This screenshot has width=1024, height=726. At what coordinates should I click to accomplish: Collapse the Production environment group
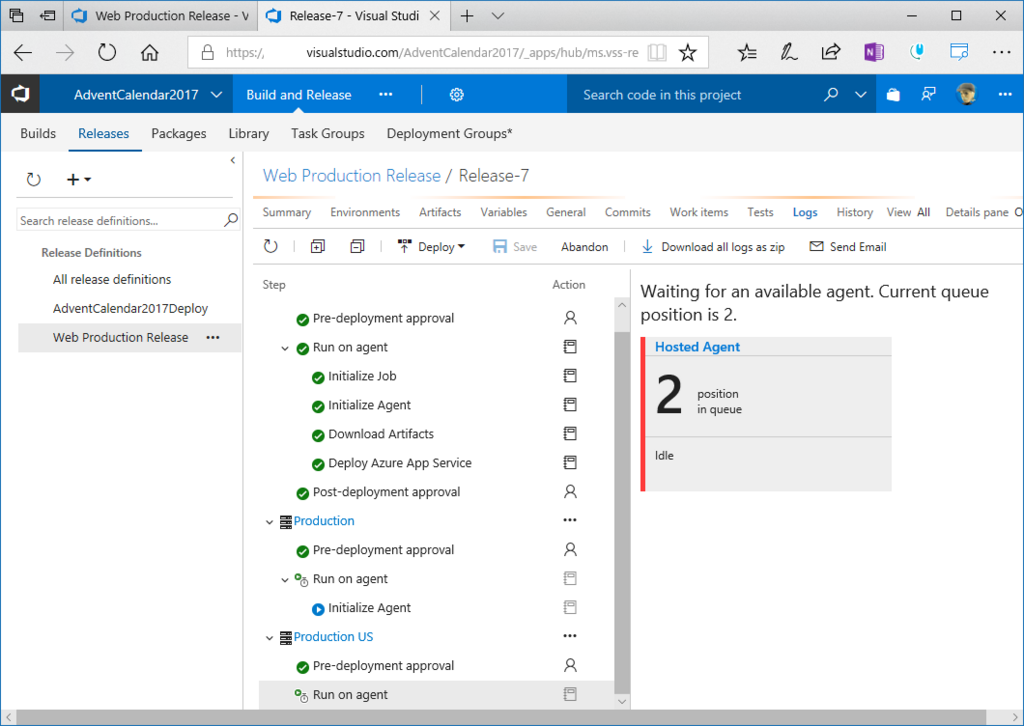[269, 522]
